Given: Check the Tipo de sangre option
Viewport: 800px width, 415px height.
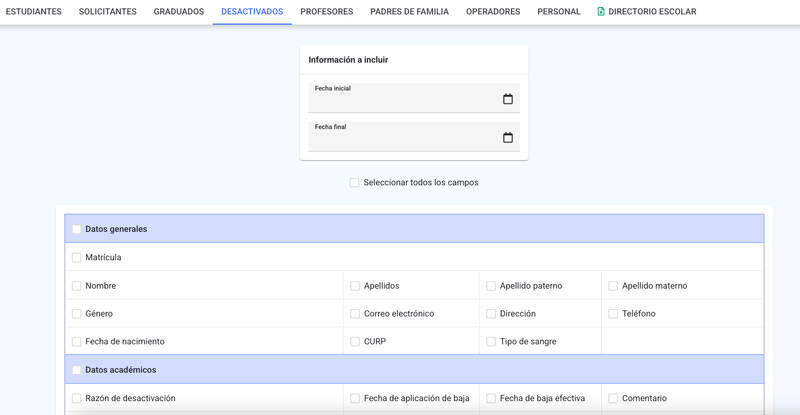Looking at the screenshot, I should [491, 341].
